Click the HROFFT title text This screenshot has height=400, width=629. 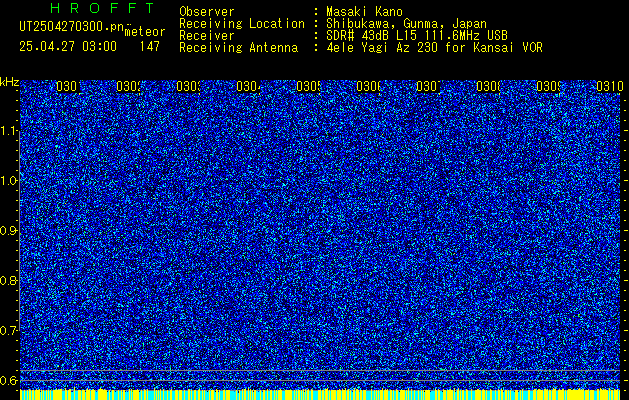tap(103, 8)
